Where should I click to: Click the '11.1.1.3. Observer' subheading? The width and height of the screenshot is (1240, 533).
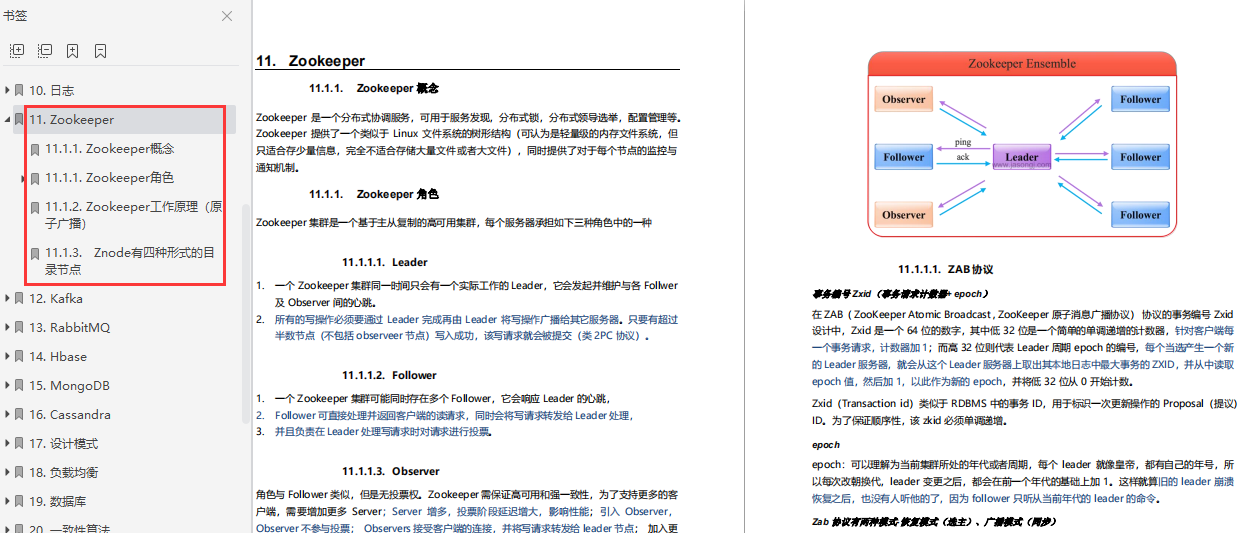click(390, 471)
